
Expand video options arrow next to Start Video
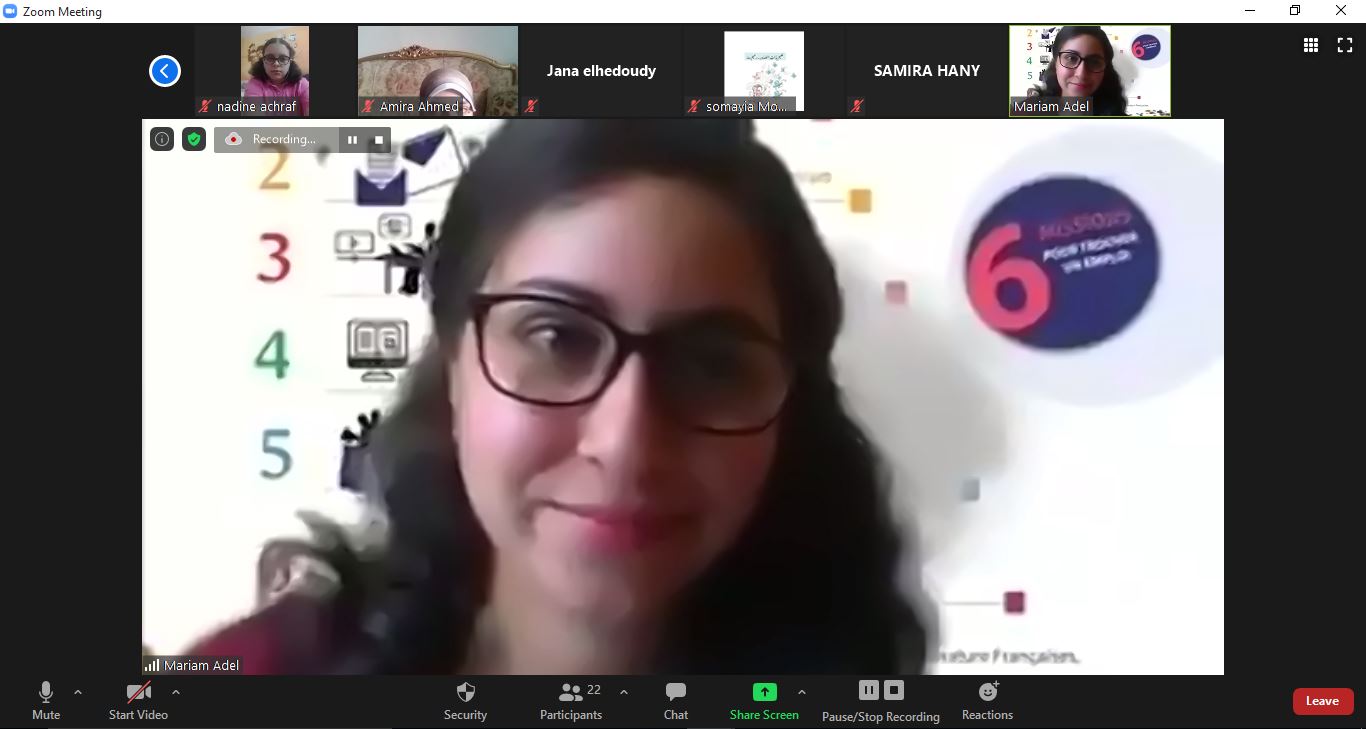coord(176,692)
